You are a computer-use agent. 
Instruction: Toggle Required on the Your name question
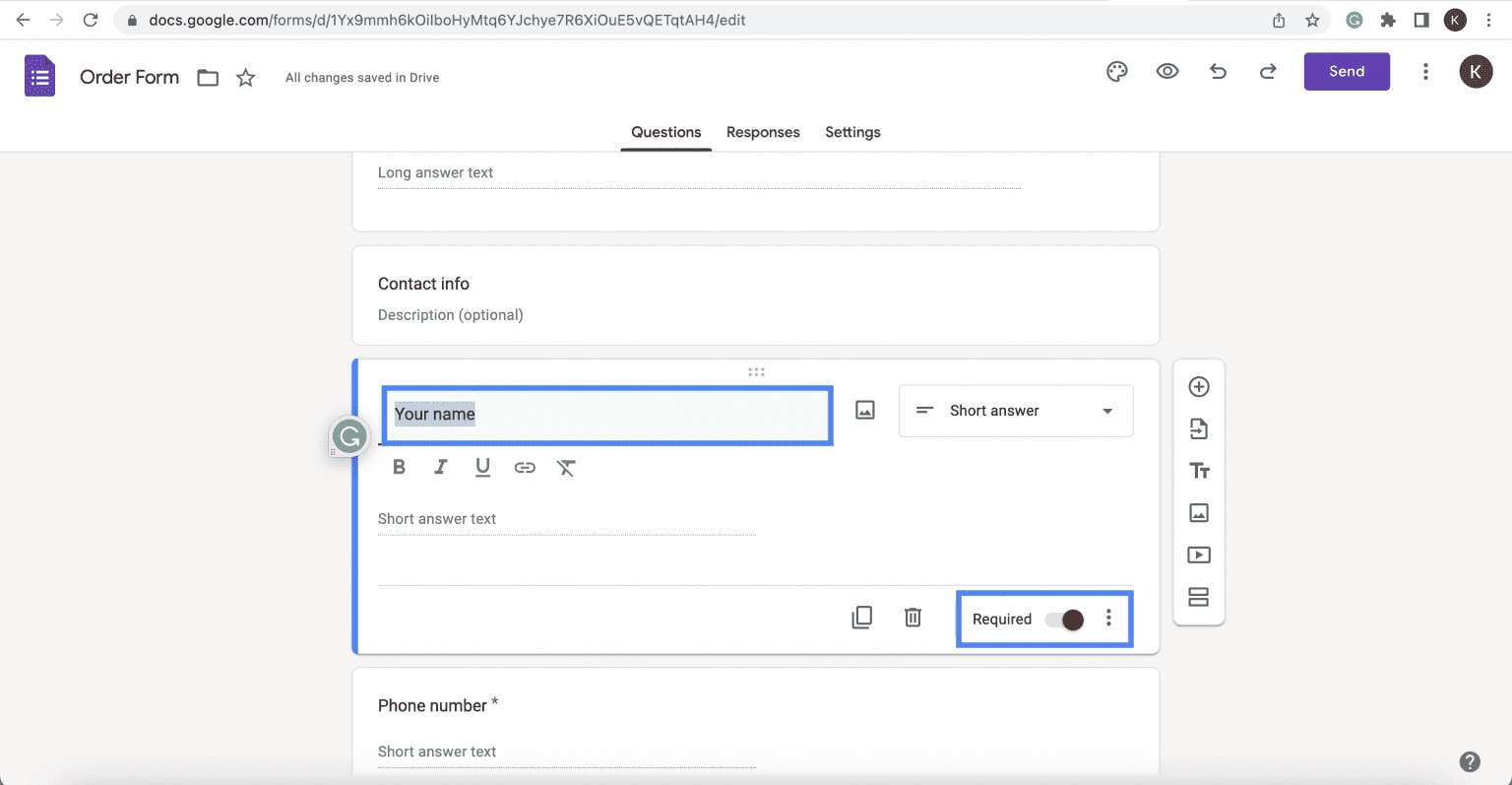click(1061, 620)
